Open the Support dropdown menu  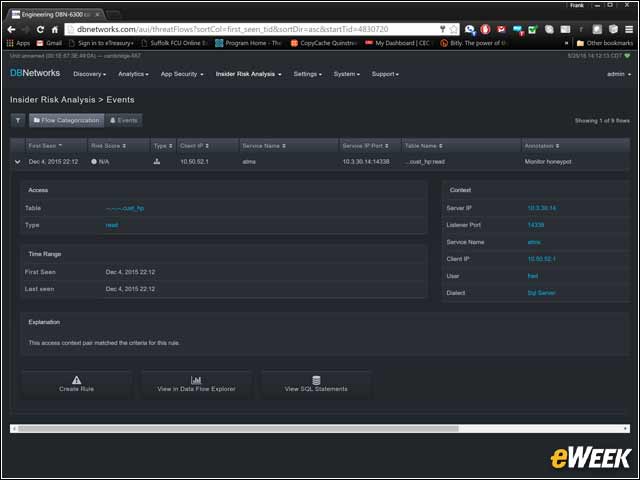pos(385,74)
